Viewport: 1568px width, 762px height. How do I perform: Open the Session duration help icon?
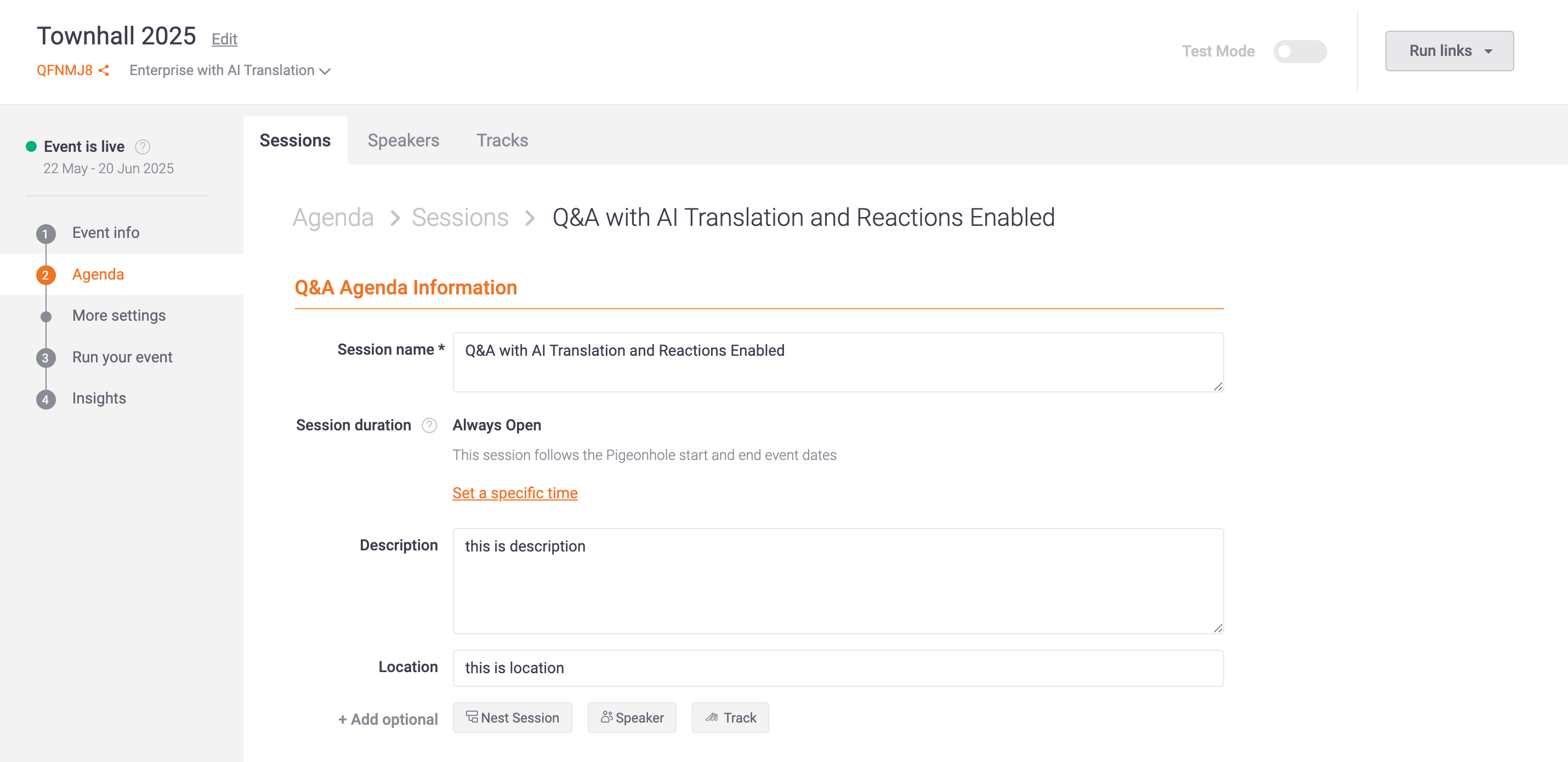(x=429, y=425)
